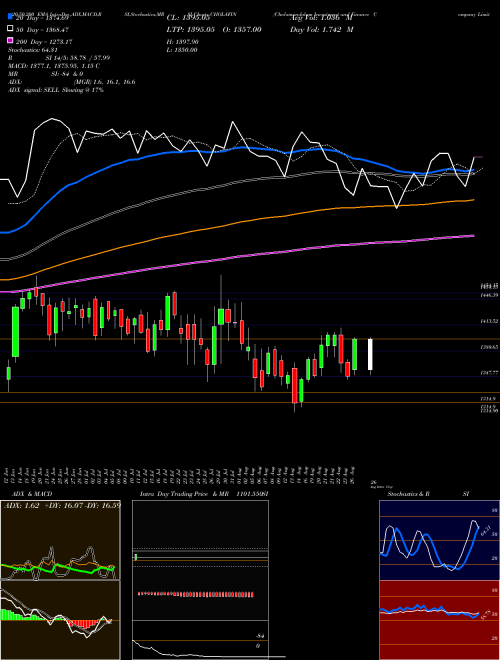Click the 'ADX: 1.62 +DY: 16.07 -DY: 16.59' readout

tap(62, 505)
